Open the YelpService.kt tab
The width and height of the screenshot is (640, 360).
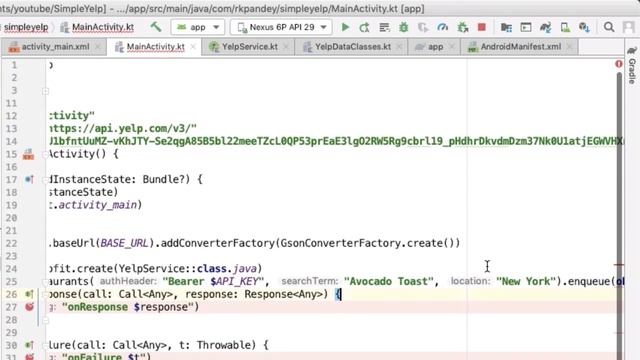coord(249,47)
